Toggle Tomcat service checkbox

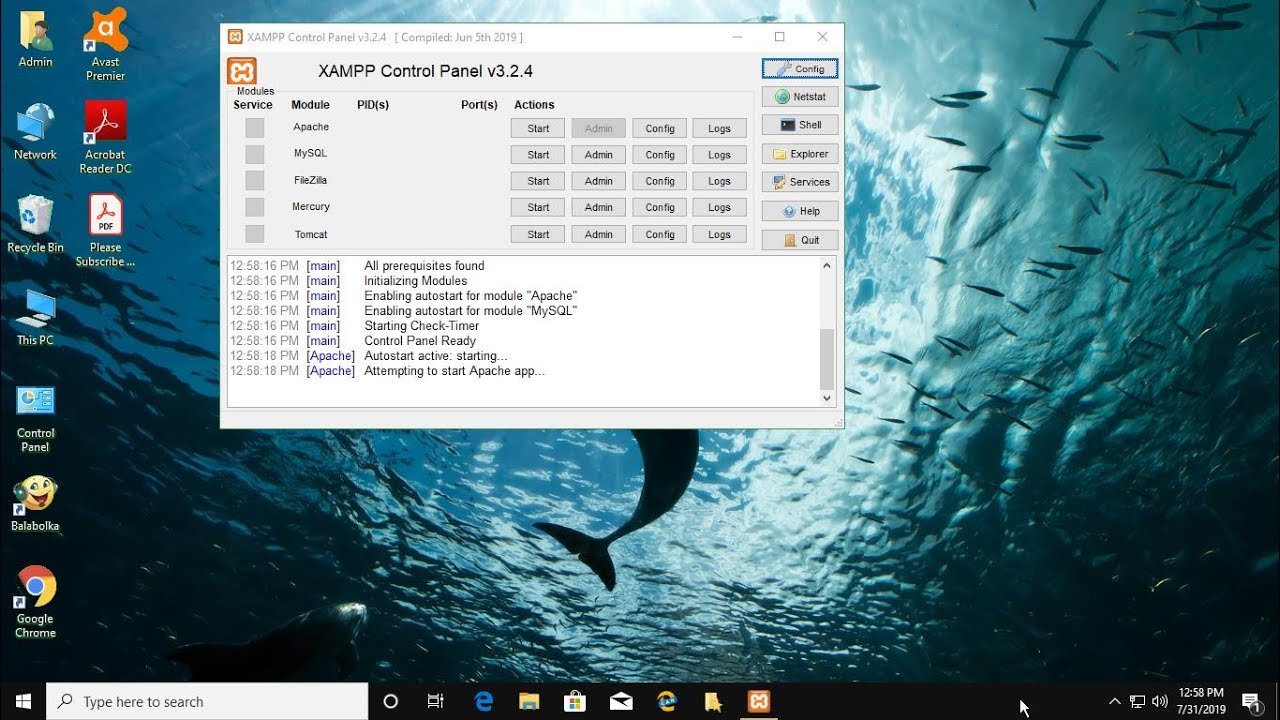click(255, 234)
